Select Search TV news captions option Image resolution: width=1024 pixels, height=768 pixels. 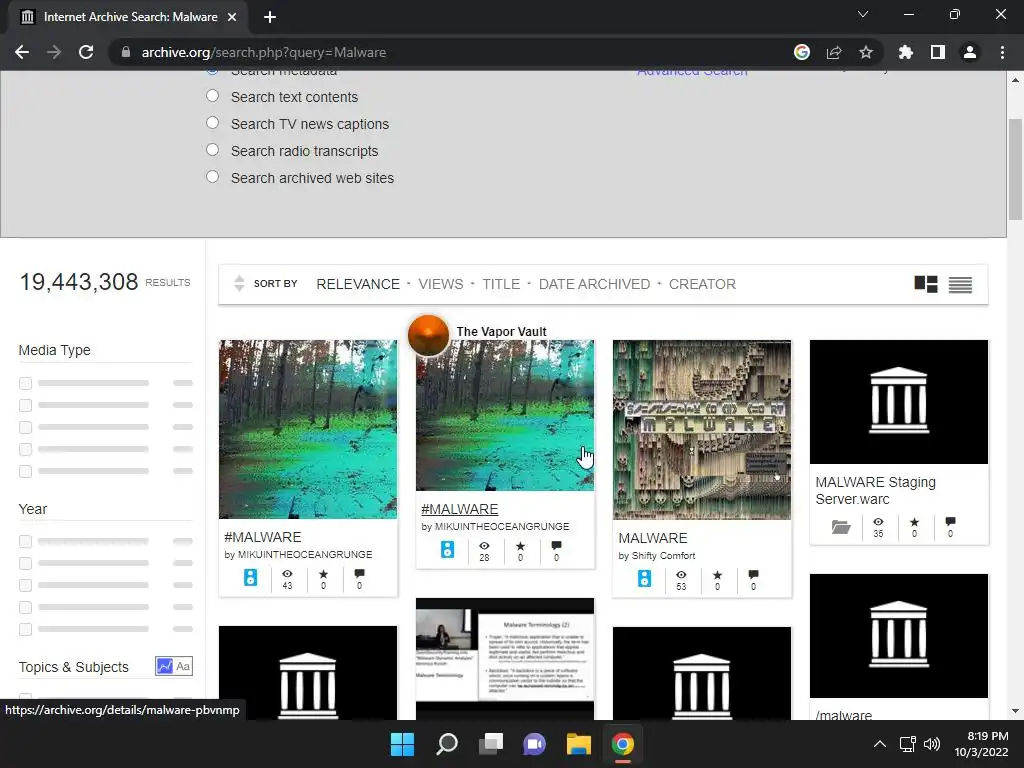pyautogui.click(x=212, y=123)
